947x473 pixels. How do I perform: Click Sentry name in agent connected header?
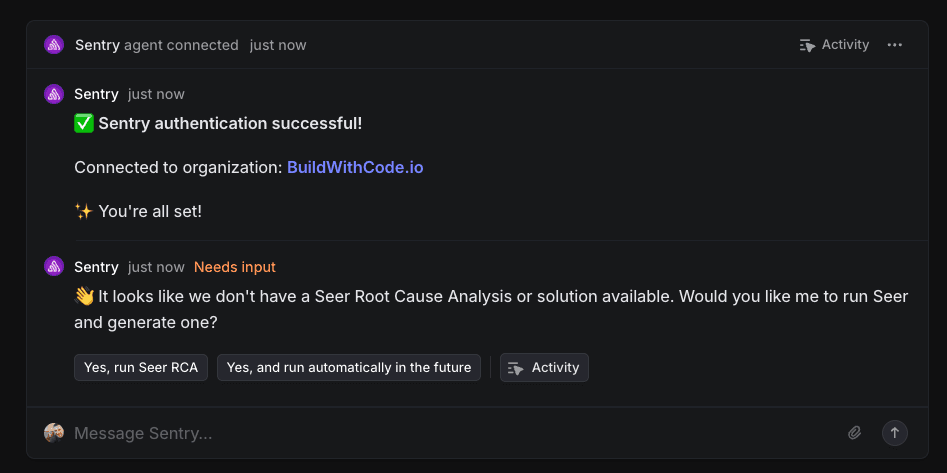click(x=97, y=45)
